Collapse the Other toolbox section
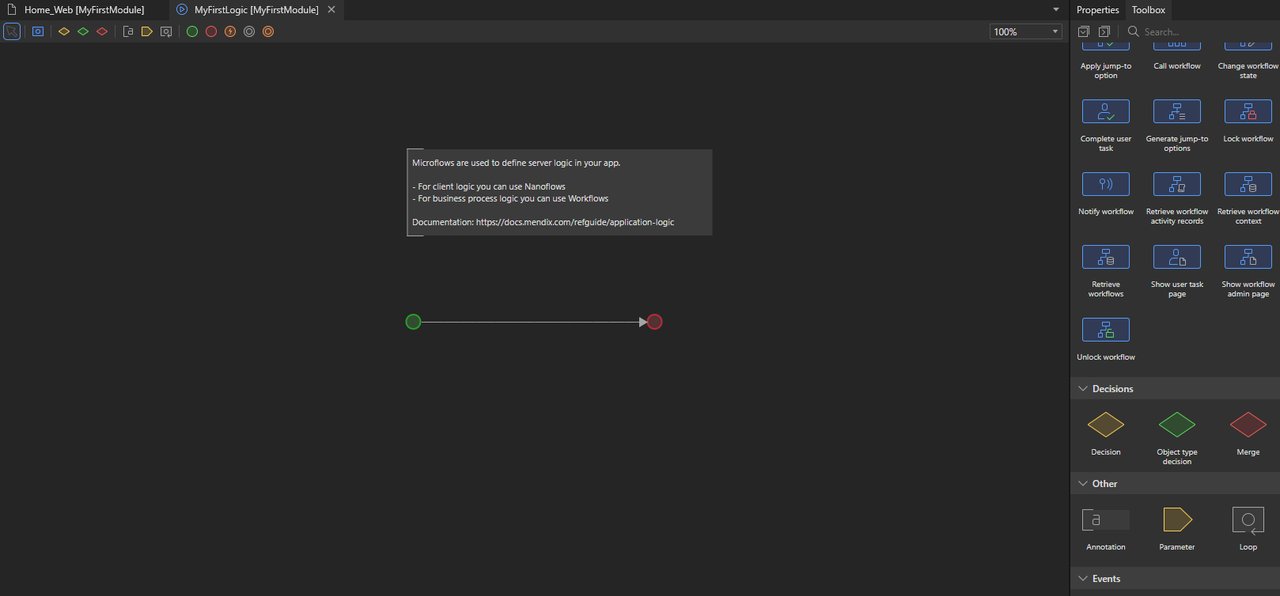 click(x=1082, y=484)
